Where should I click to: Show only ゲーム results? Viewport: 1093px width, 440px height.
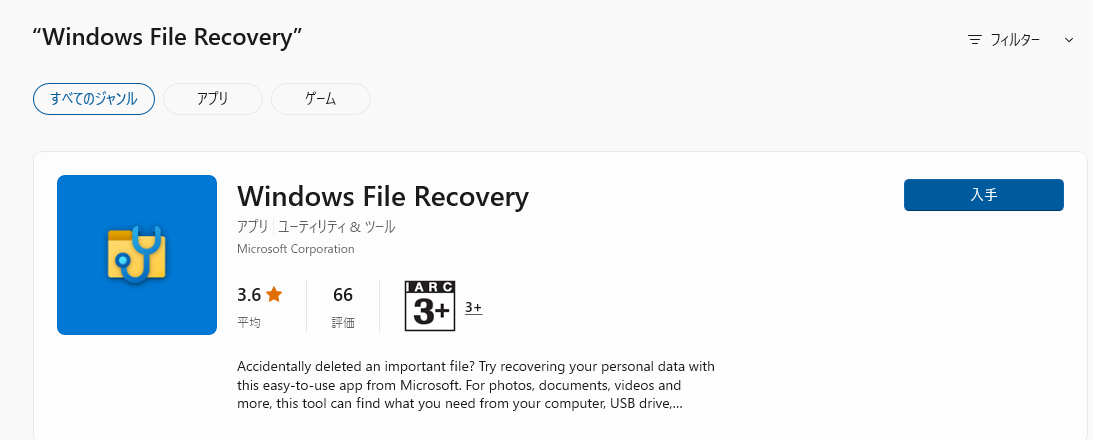(x=320, y=99)
